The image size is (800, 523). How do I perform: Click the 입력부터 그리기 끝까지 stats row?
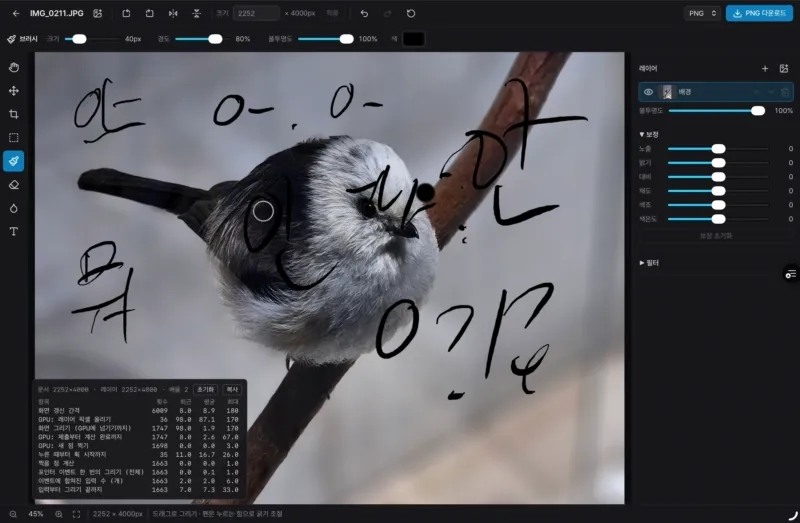point(138,490)
